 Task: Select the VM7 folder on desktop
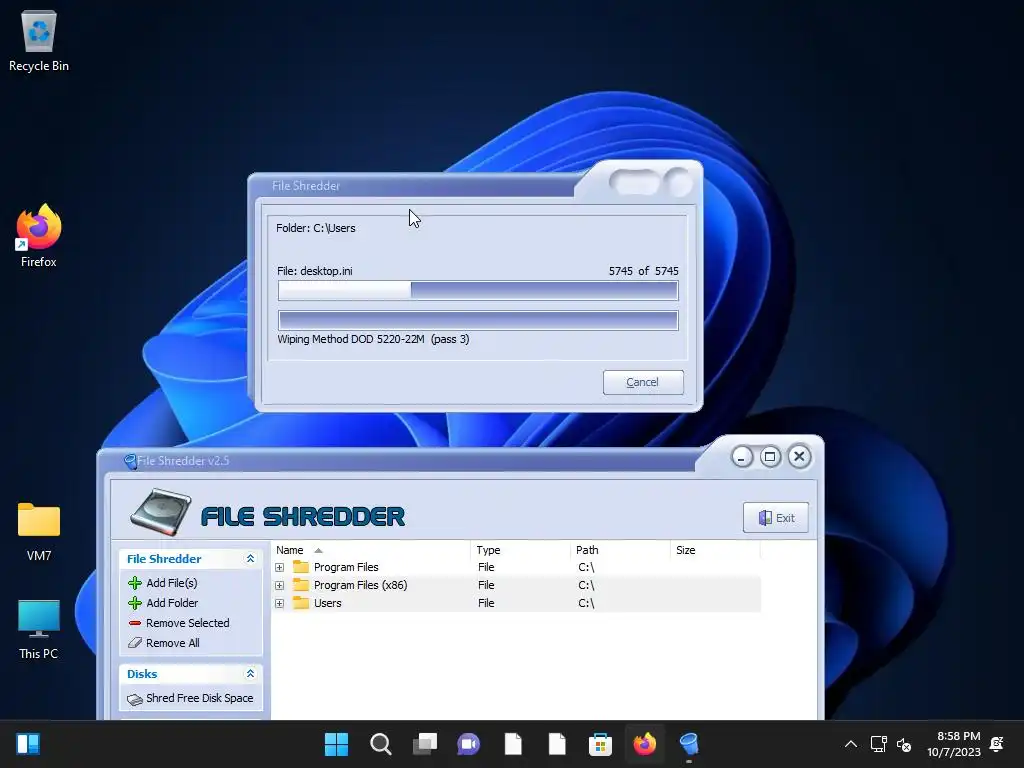tap(39, 532)
